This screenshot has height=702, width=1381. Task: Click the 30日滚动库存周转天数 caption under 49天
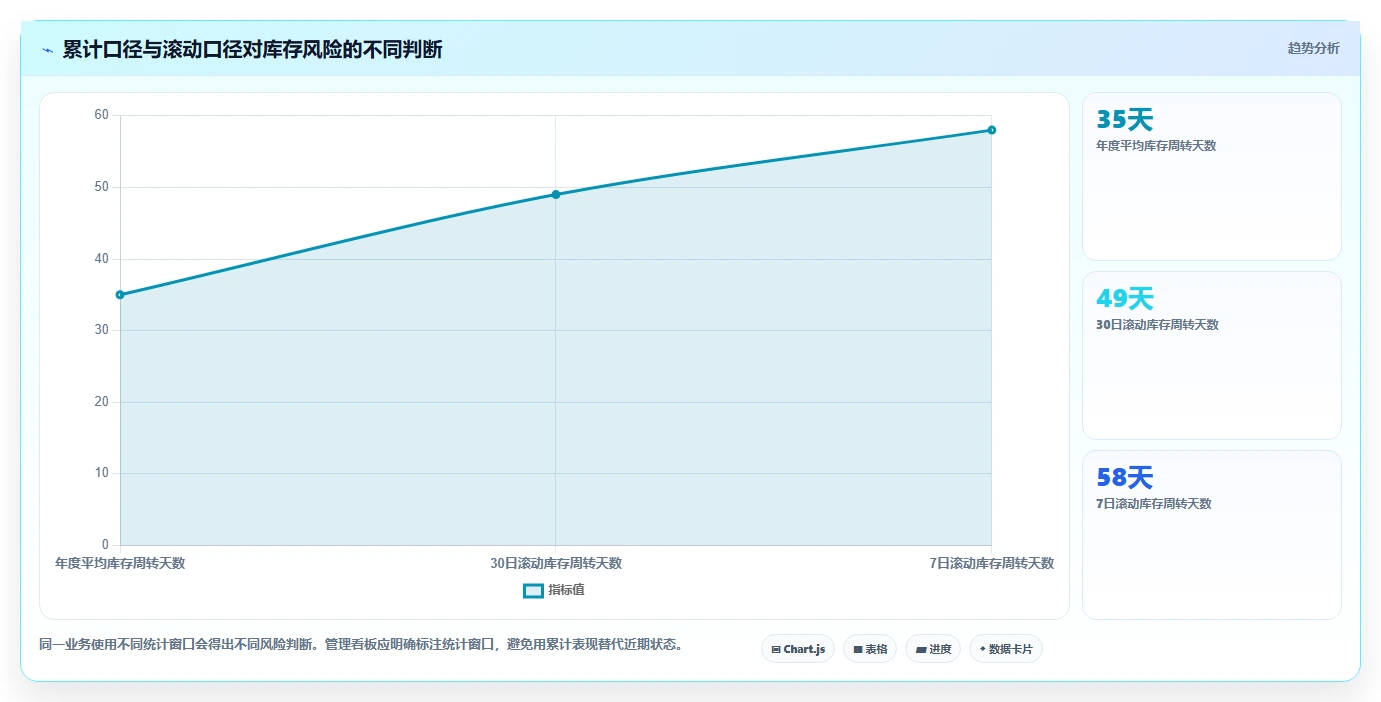pyautogui.click(x=1157, y=324)
